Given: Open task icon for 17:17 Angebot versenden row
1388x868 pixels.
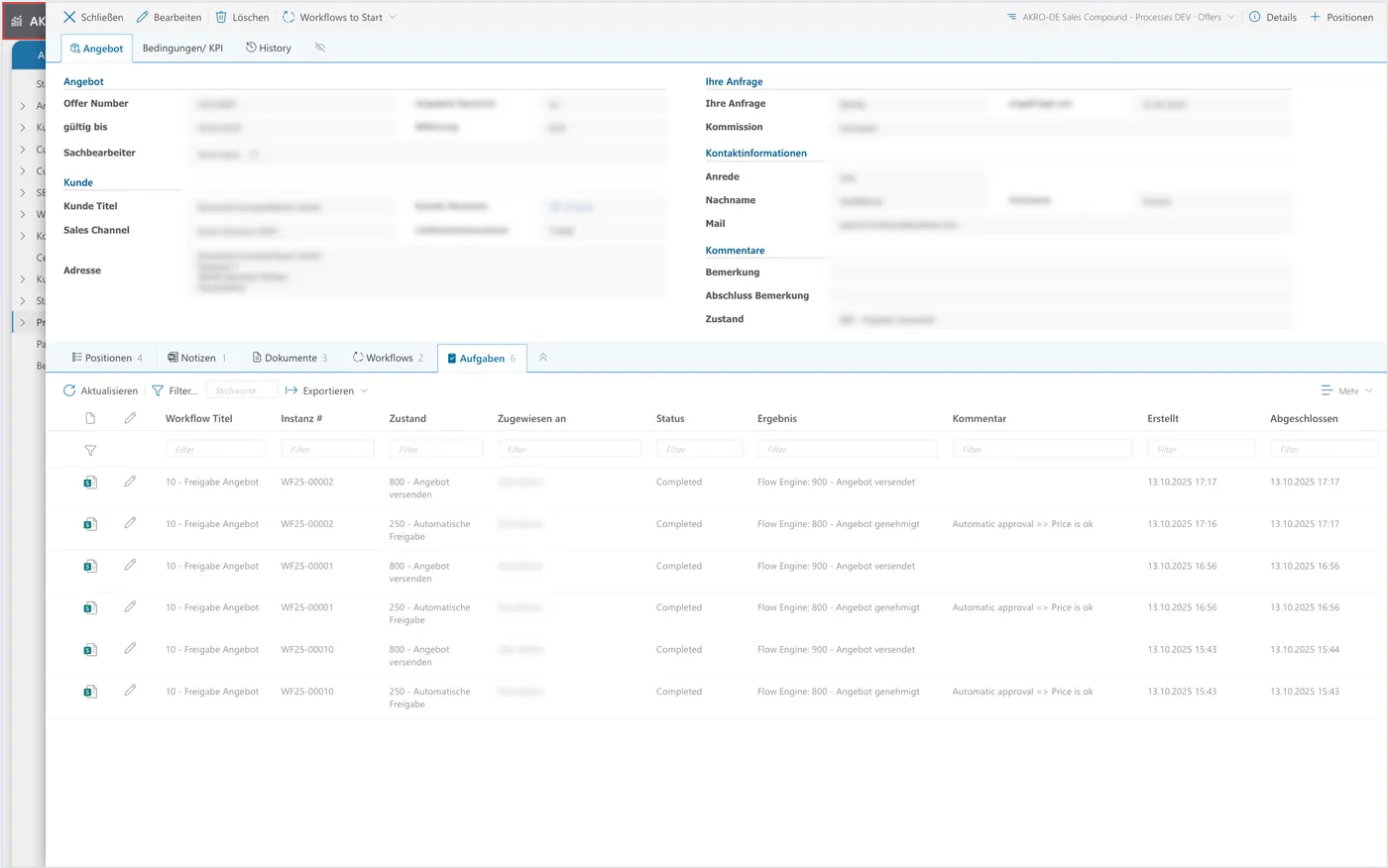Looking at the screenshot, I should [x=90, y=483].
